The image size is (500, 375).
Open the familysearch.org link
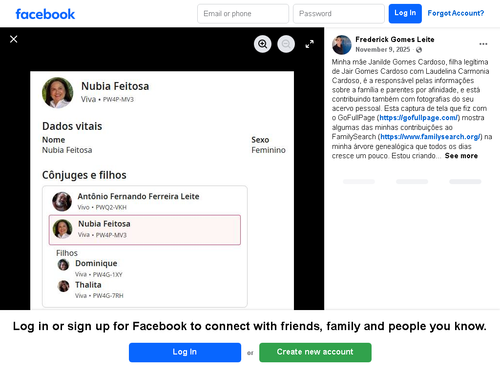click(x=430, y=137)
